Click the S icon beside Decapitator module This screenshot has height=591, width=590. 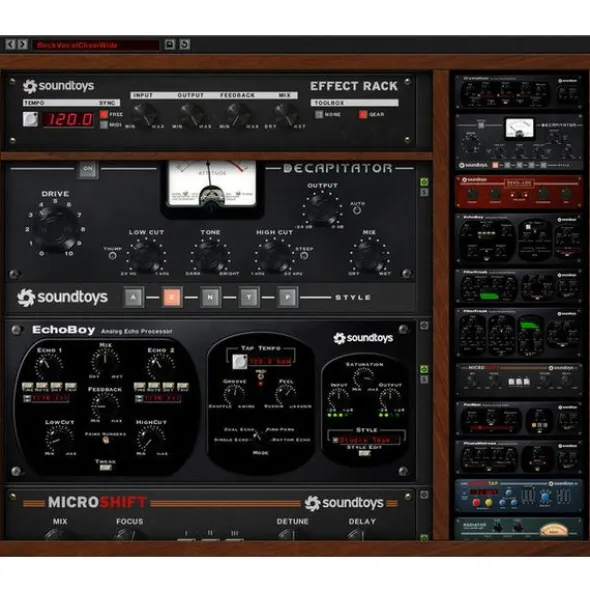[x=424, y=192]
